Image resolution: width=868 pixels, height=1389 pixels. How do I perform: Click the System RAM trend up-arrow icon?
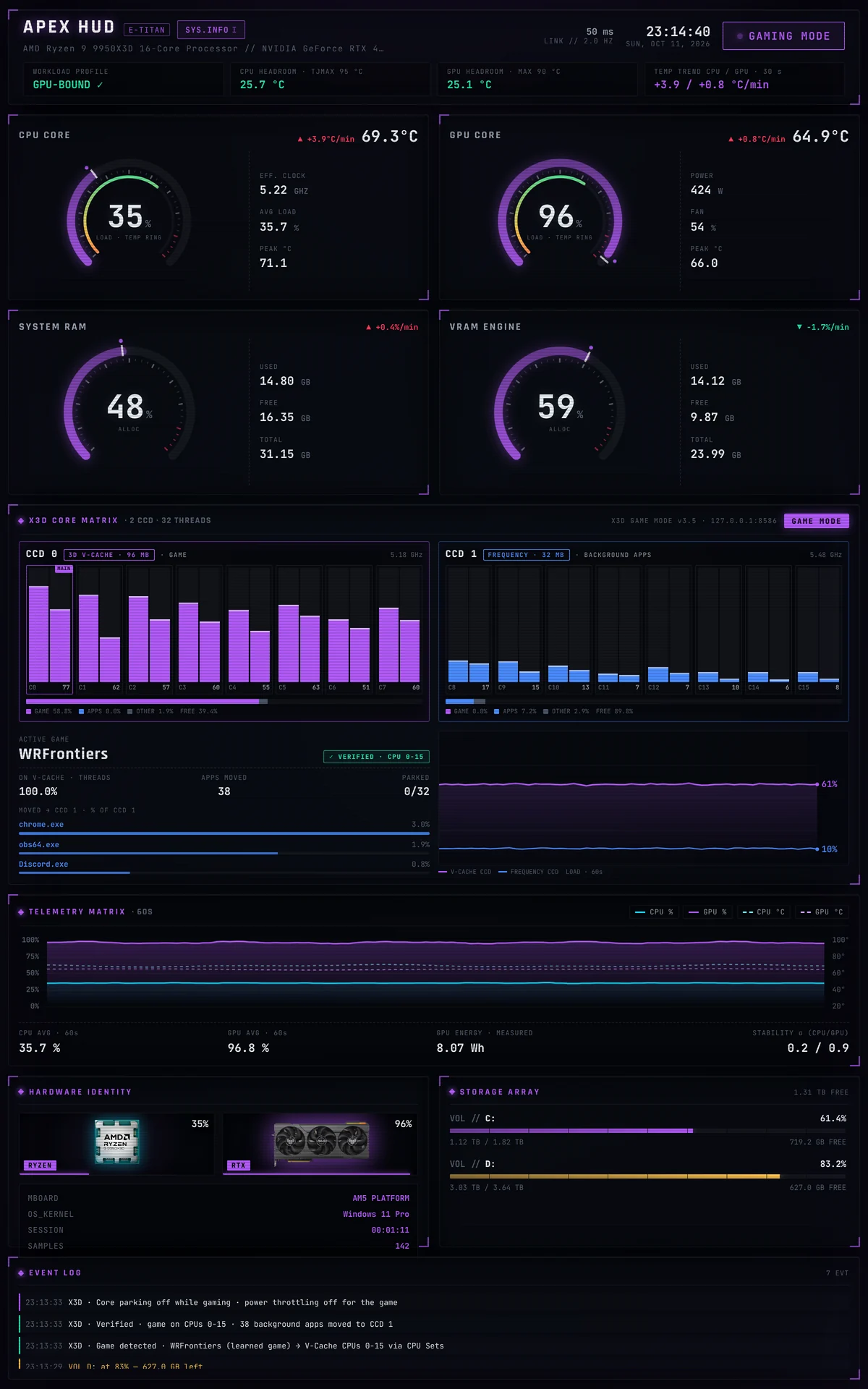[x=368, y=327]
